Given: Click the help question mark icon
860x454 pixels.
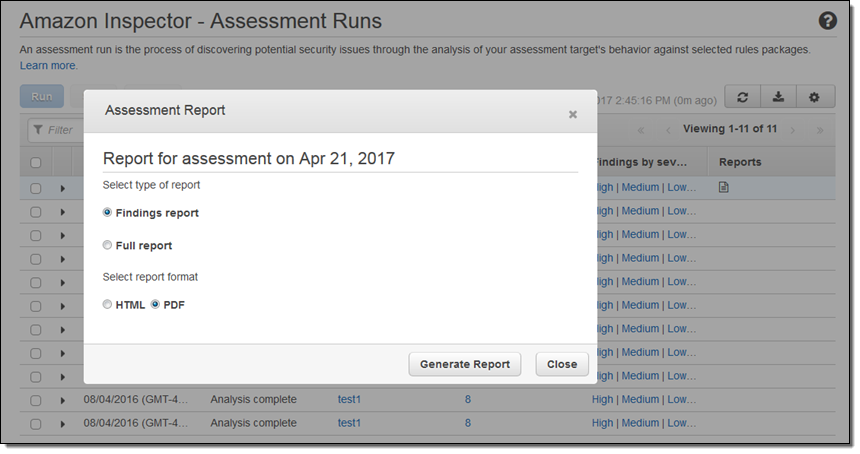Looking at the screenshot, I should pos(828,21).
